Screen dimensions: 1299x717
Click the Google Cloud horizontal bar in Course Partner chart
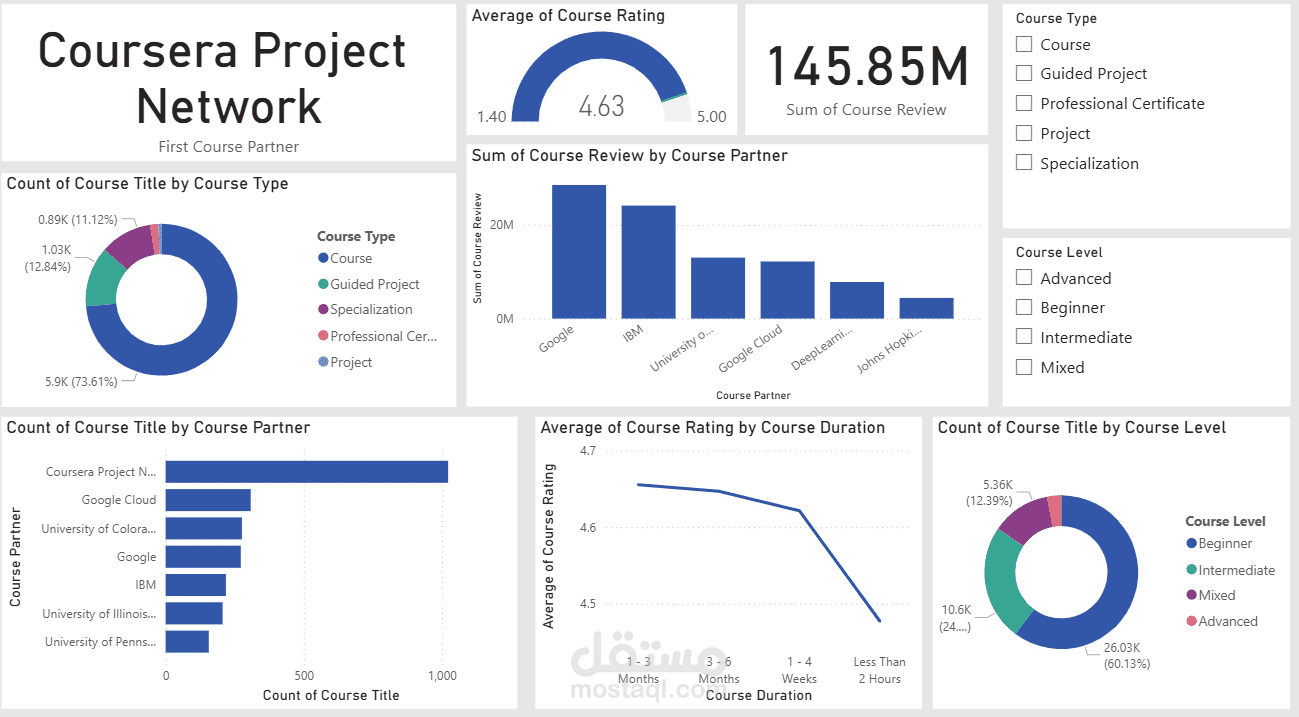(x=208, y=500)
